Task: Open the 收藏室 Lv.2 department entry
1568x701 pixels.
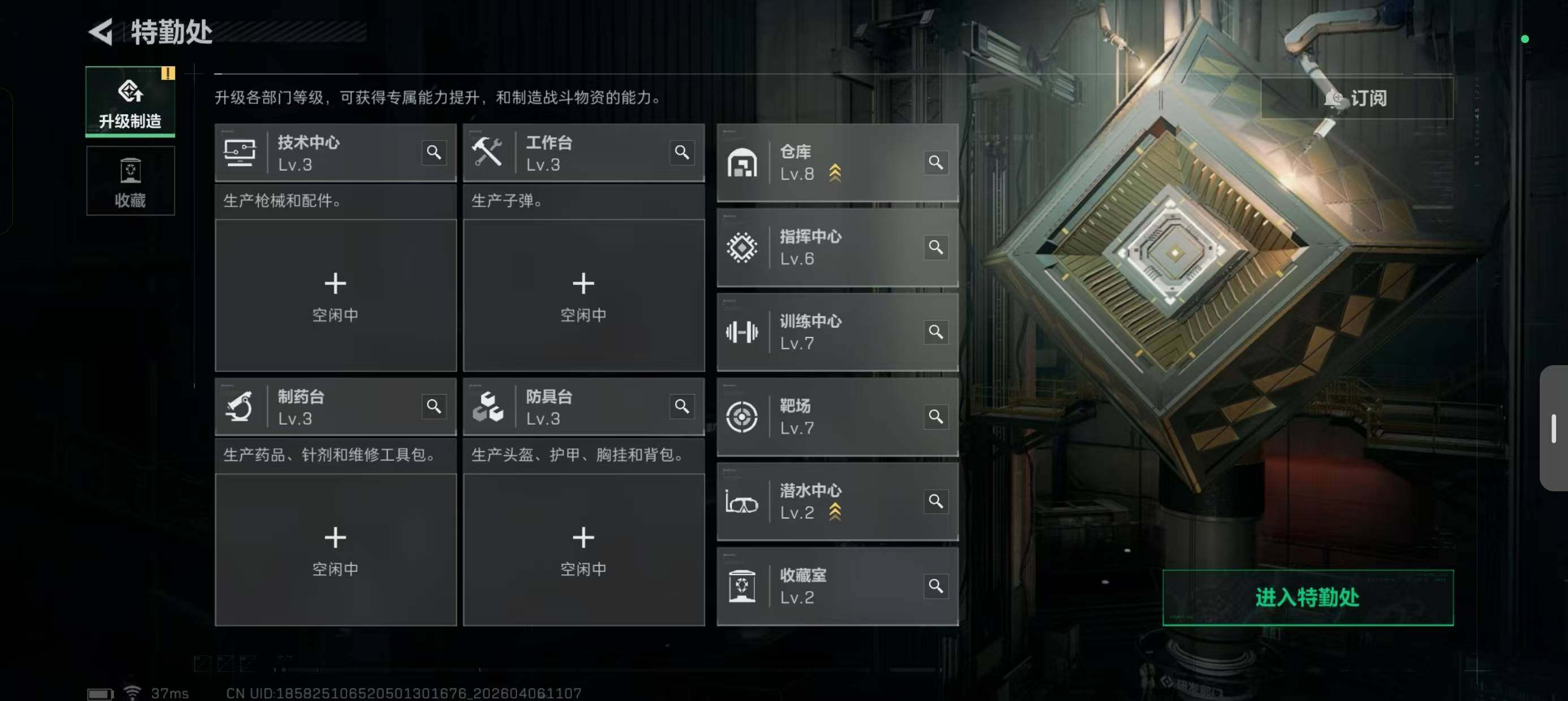Action: [x=838, y=587]
